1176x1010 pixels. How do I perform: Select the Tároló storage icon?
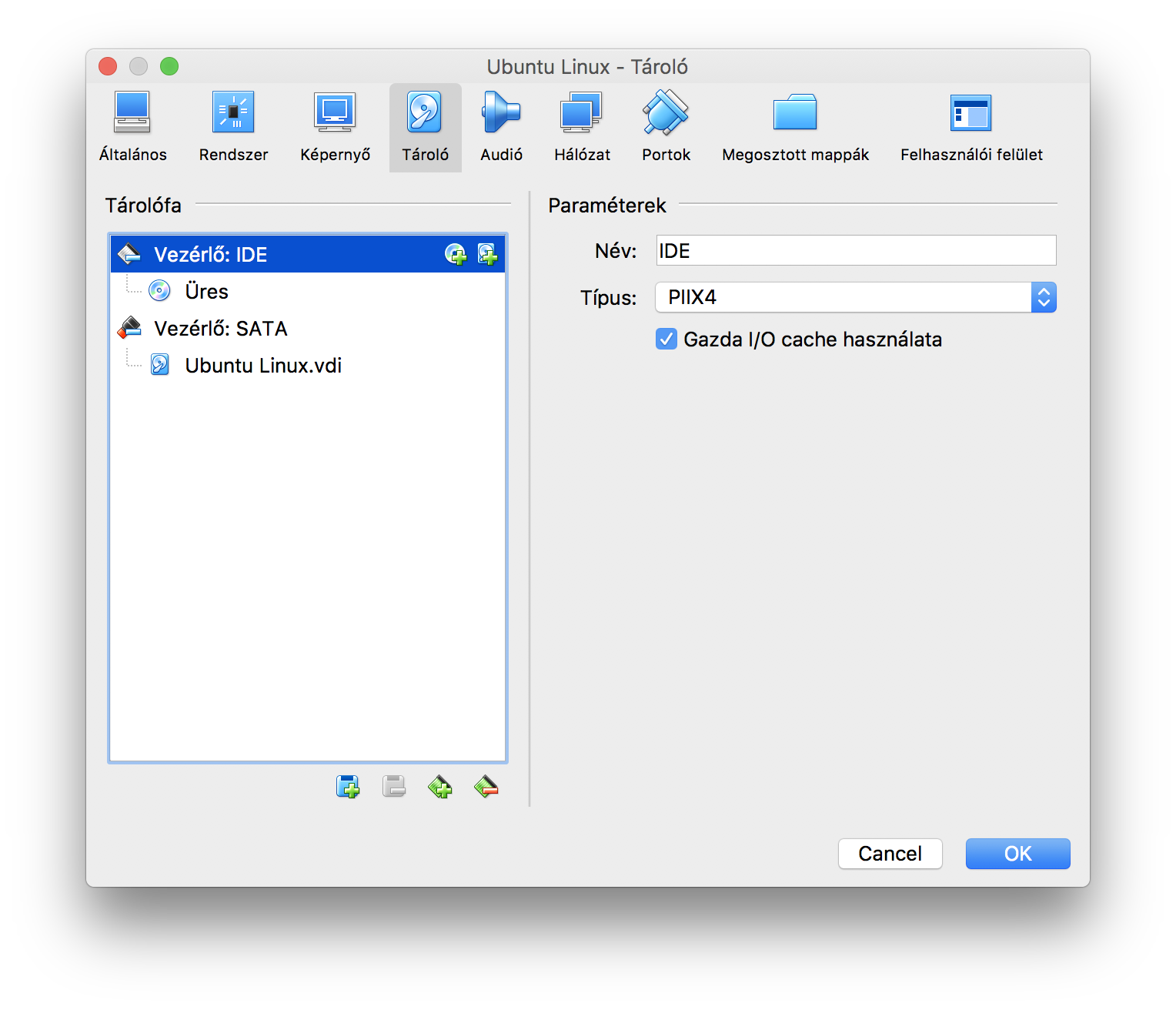425,112
